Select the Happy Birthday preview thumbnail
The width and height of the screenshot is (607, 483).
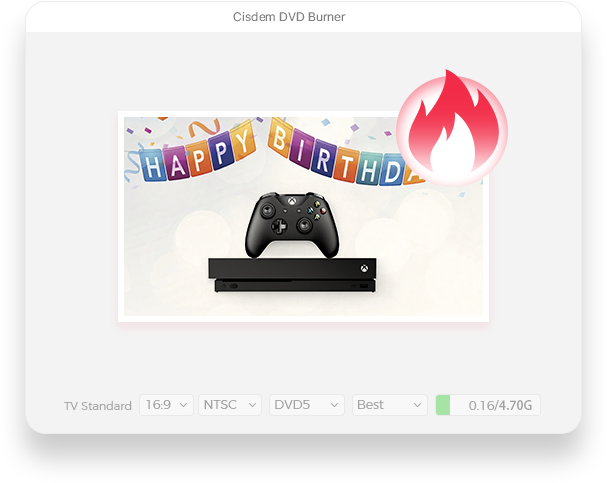pyautogui.click(x=304, y=216)
